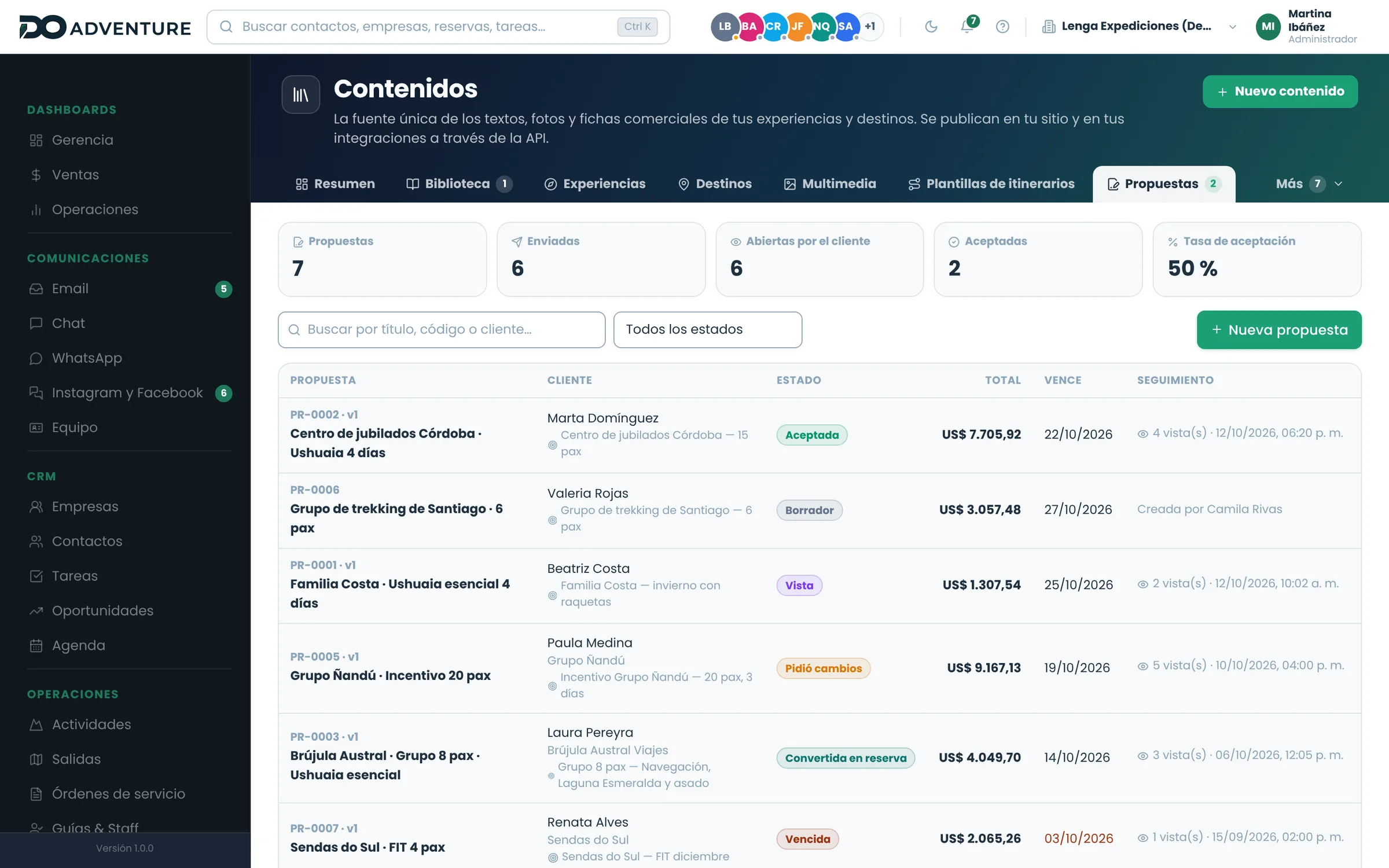1389x868 pixels.
Task: Open notifications bell with 7 badge
Action: point(967,26)
